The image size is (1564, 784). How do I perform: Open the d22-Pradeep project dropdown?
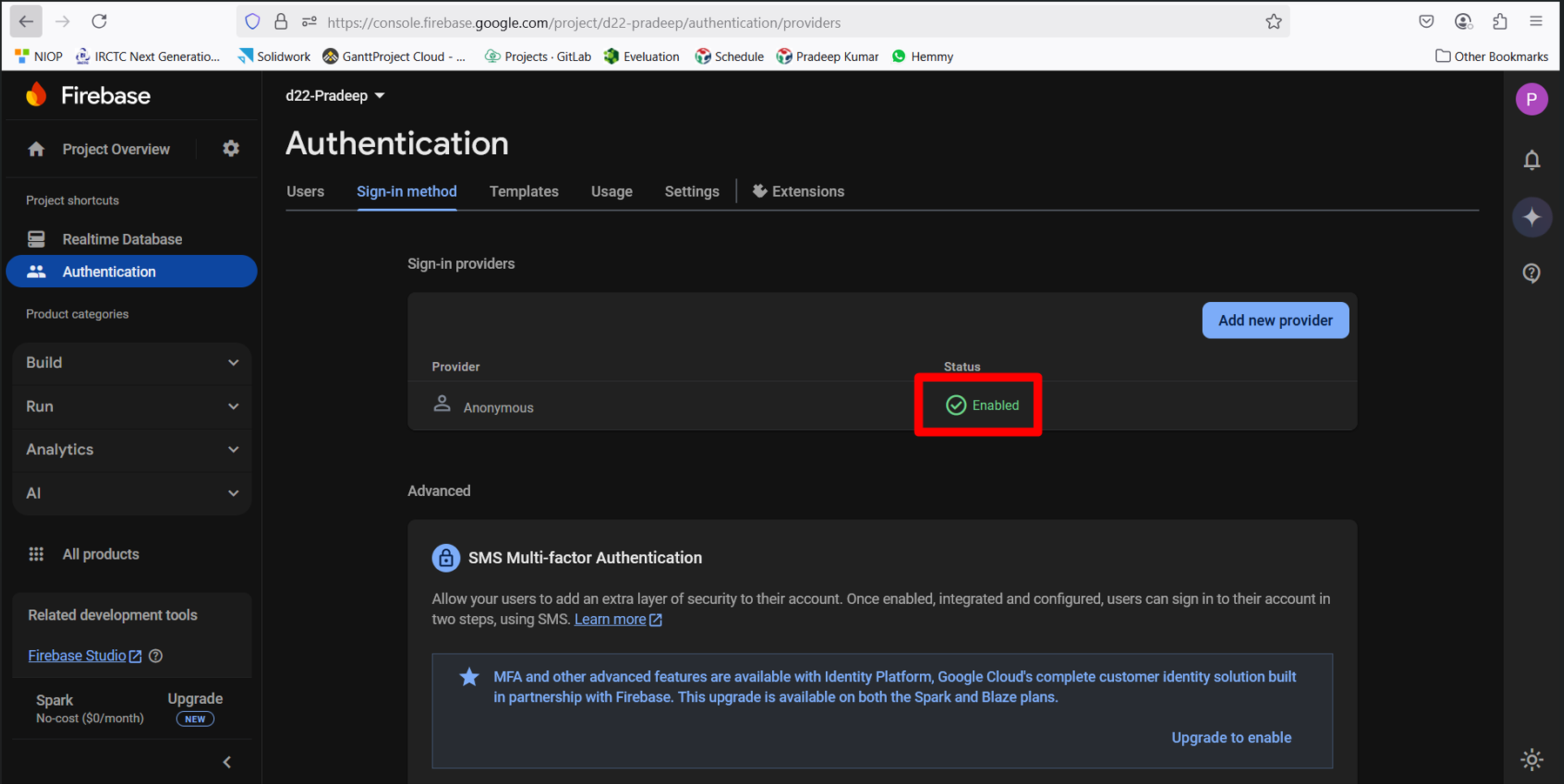click(335, 96)
